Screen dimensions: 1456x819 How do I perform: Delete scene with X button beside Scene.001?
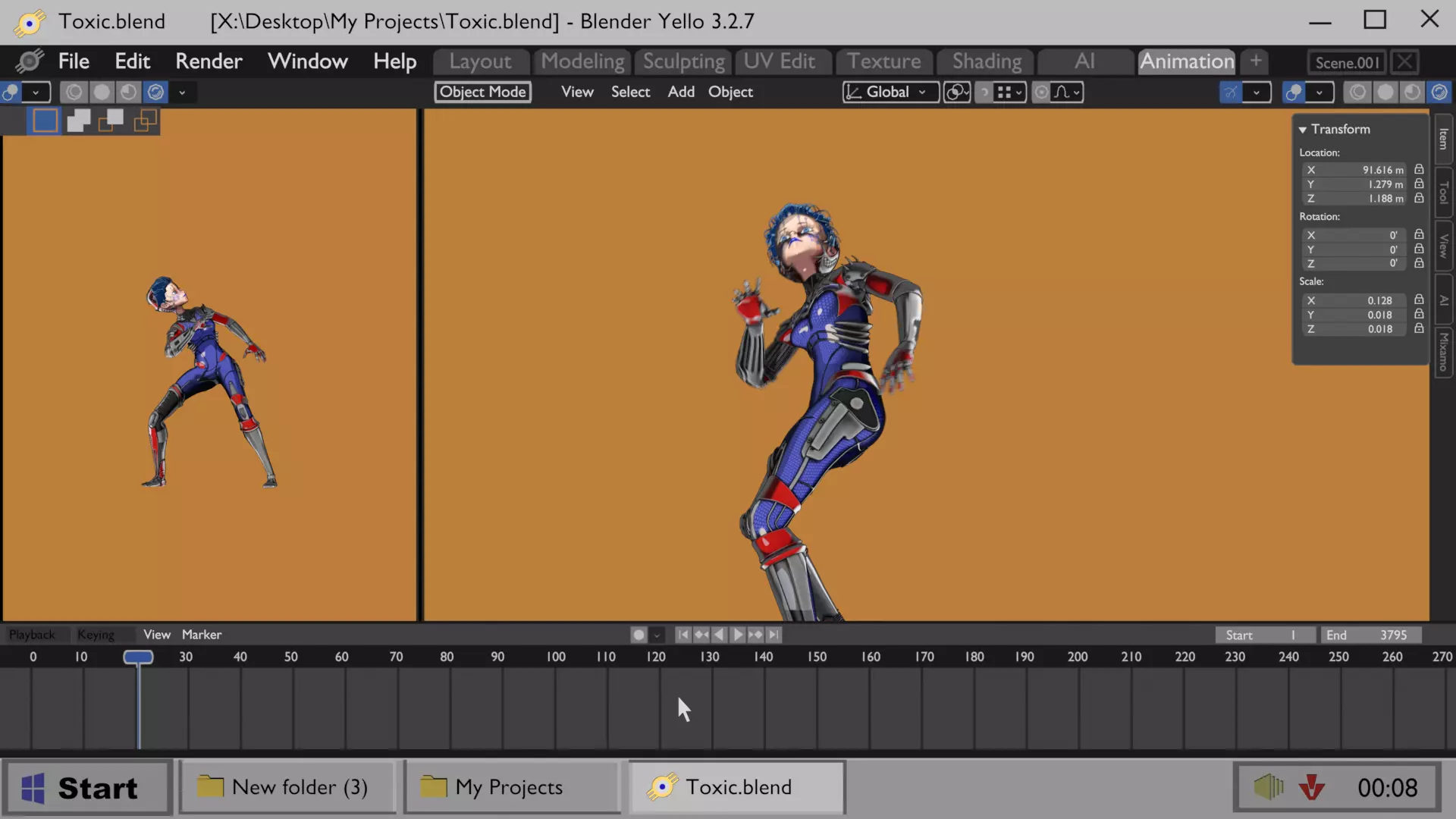[x=1405, y=62]
